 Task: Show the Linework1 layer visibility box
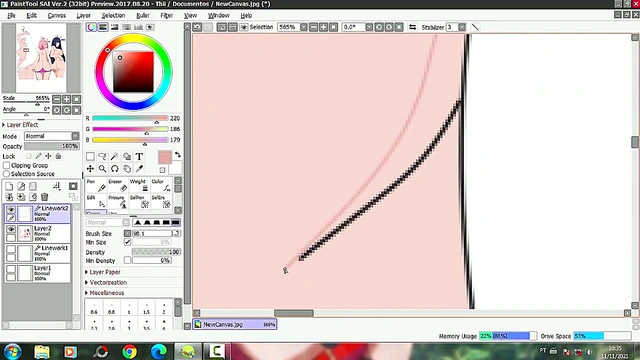click(x=11, y=249)
